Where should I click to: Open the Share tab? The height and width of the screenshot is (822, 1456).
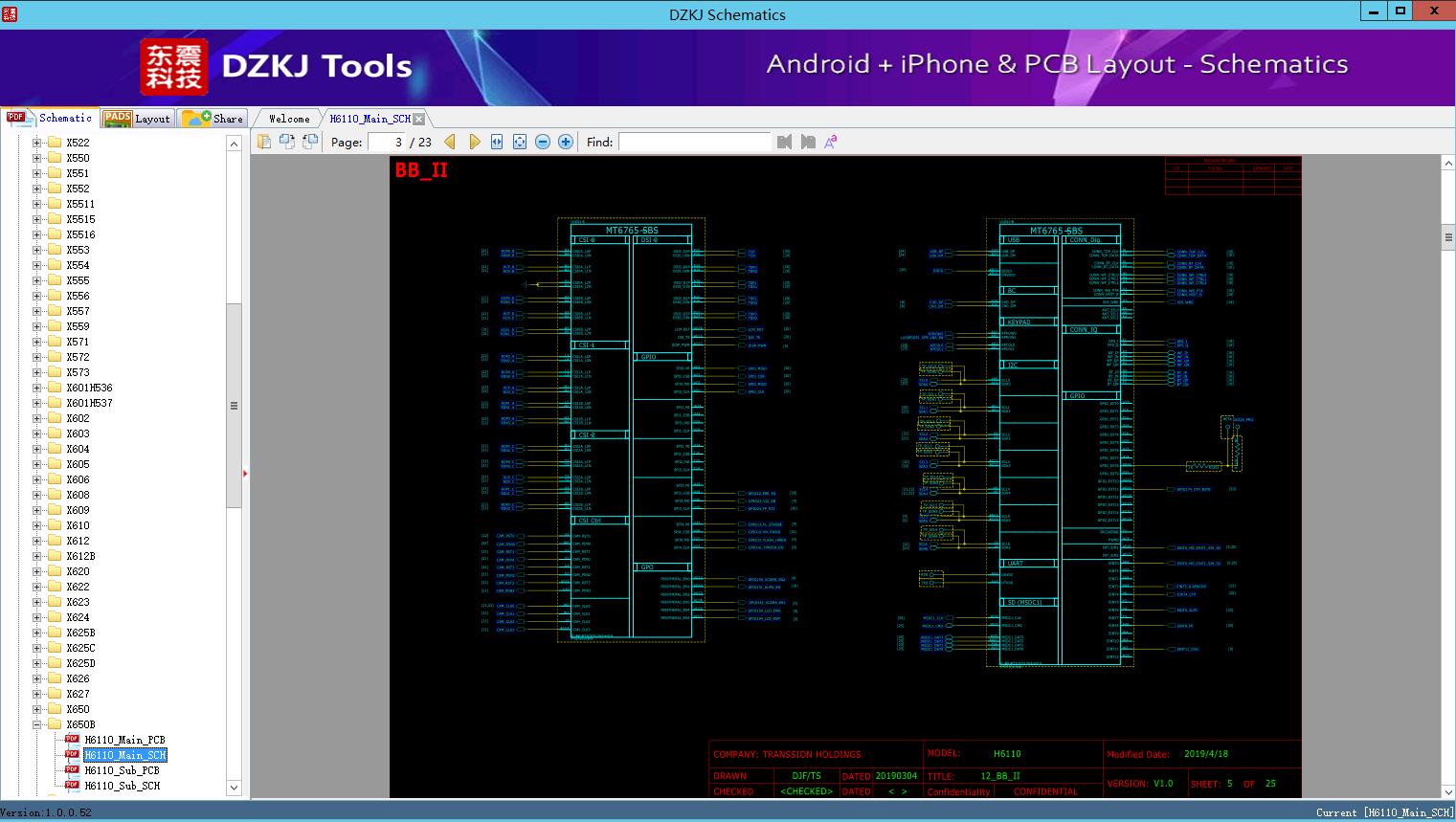[214, 119]
